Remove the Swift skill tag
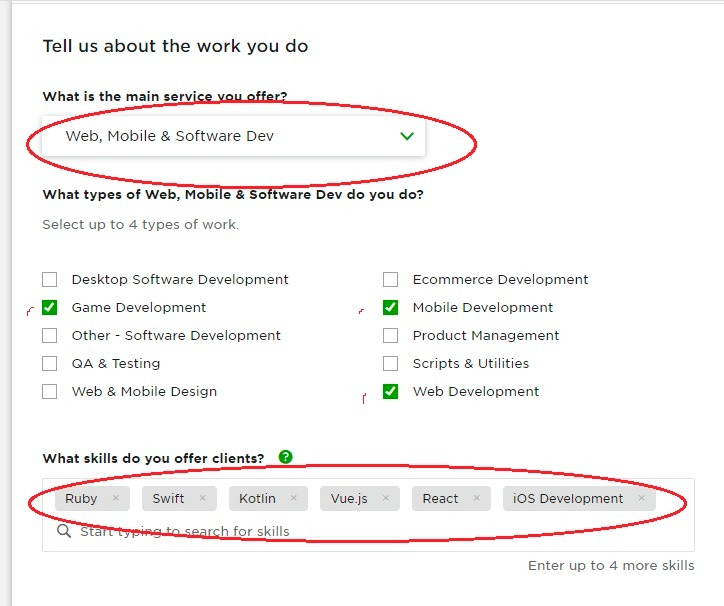Image resolution: width=724 pixels, height=606 pixels. [202, 498]
